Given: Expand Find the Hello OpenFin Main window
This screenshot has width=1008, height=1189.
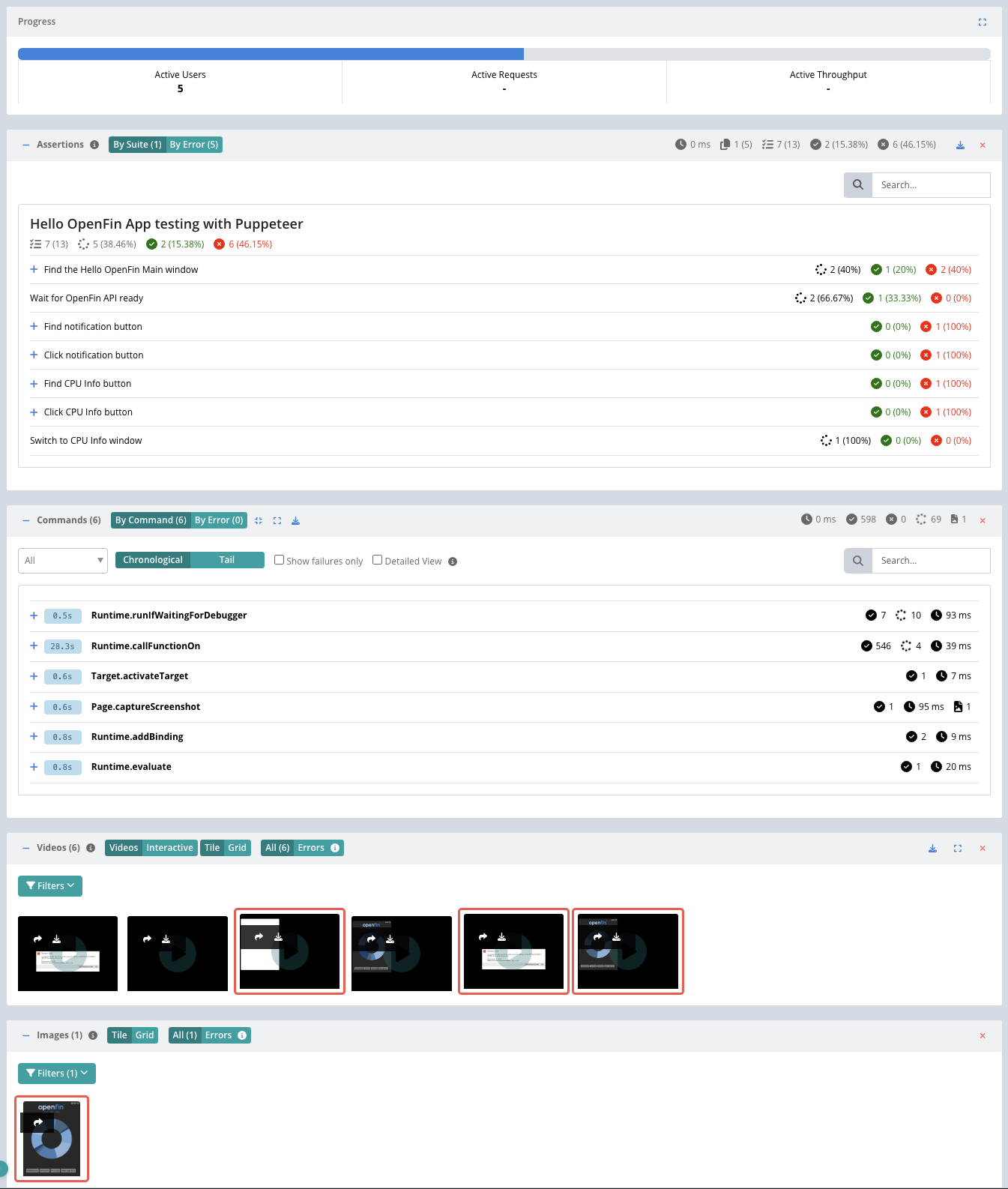Looking at the screenshot, I should (x=34, y=269).
